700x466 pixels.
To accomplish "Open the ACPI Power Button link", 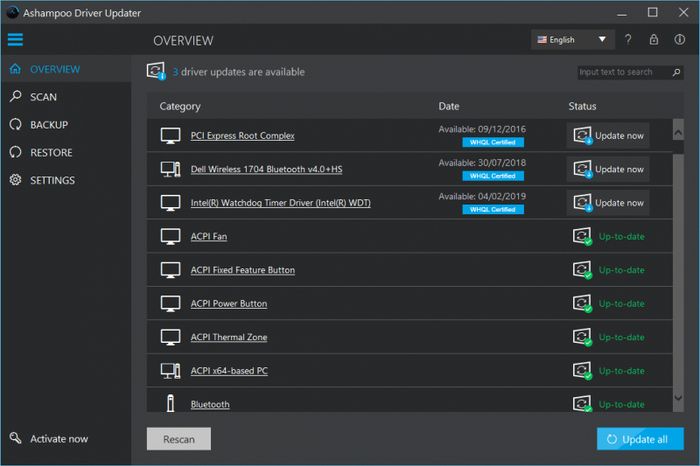I will [229, 304].
